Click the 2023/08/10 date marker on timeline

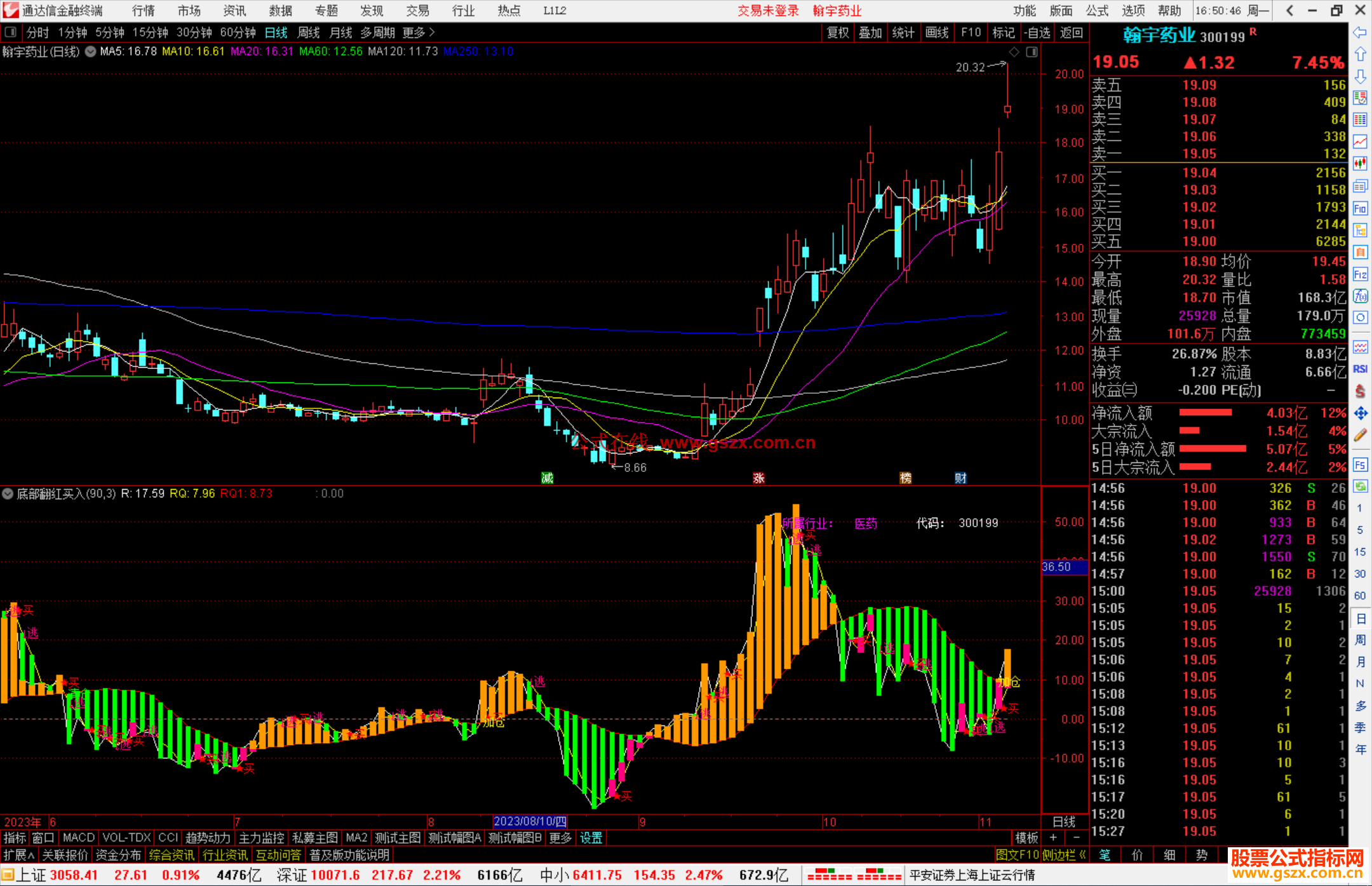click(x=530, y=822)
